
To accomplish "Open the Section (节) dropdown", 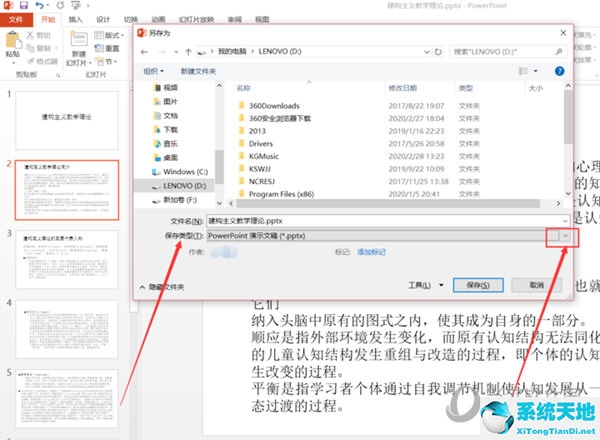I will click(x=106, y=61).
